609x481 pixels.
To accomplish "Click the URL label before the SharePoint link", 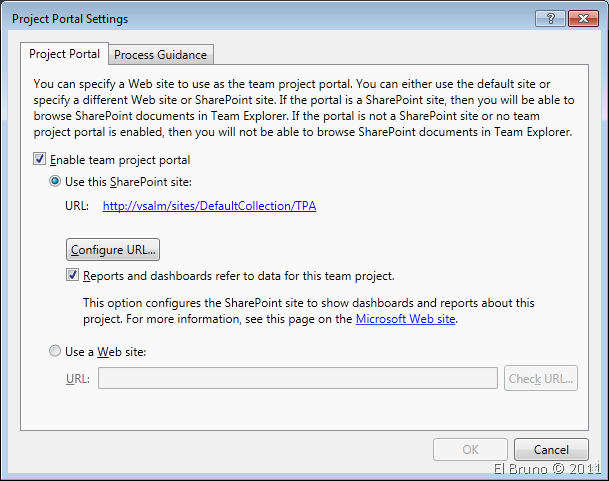I will [76, 207].
